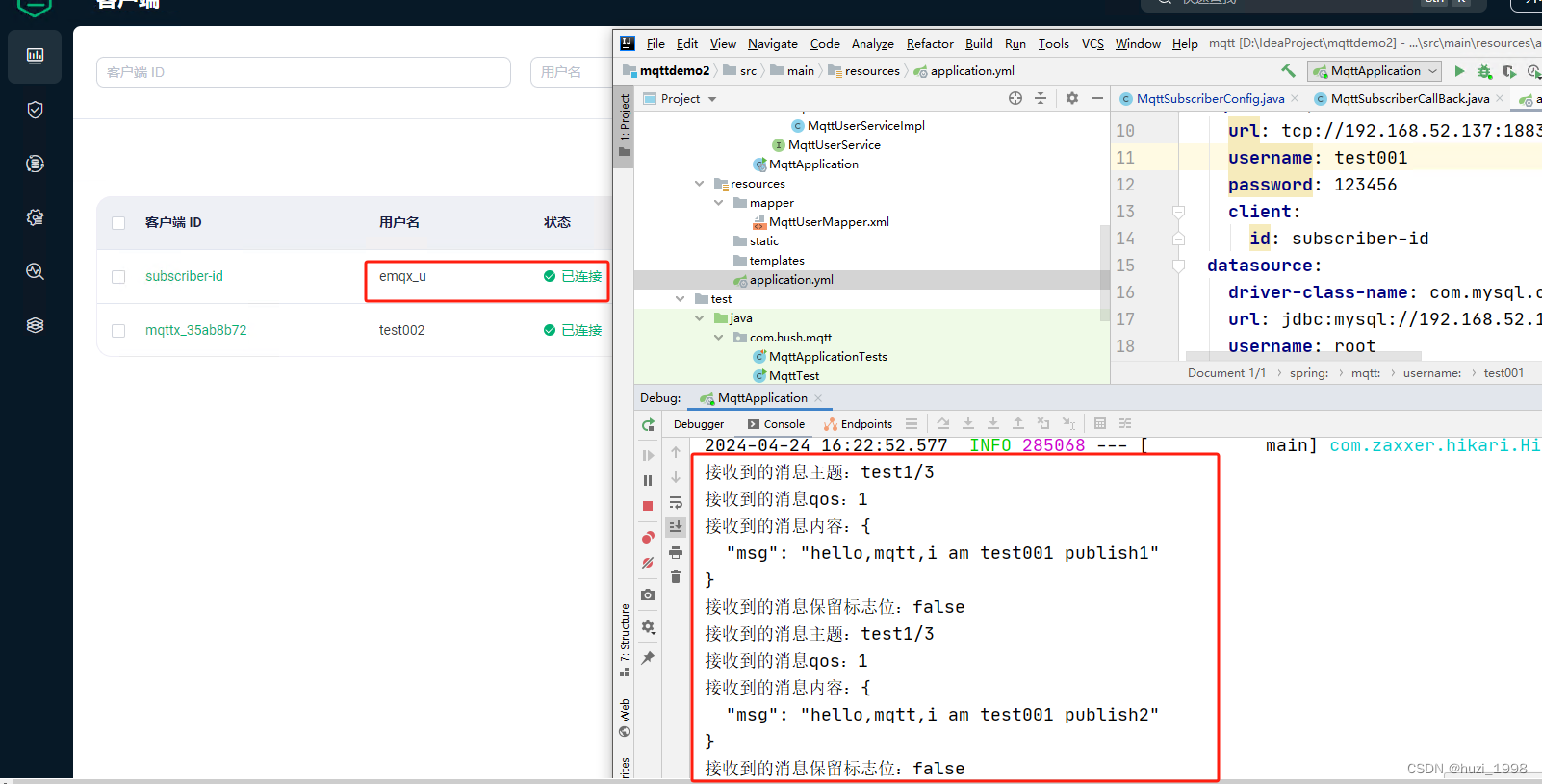Click the Mute Breakpoints icon
Viewport: 1542px width, 784px height.
point(648,563)
